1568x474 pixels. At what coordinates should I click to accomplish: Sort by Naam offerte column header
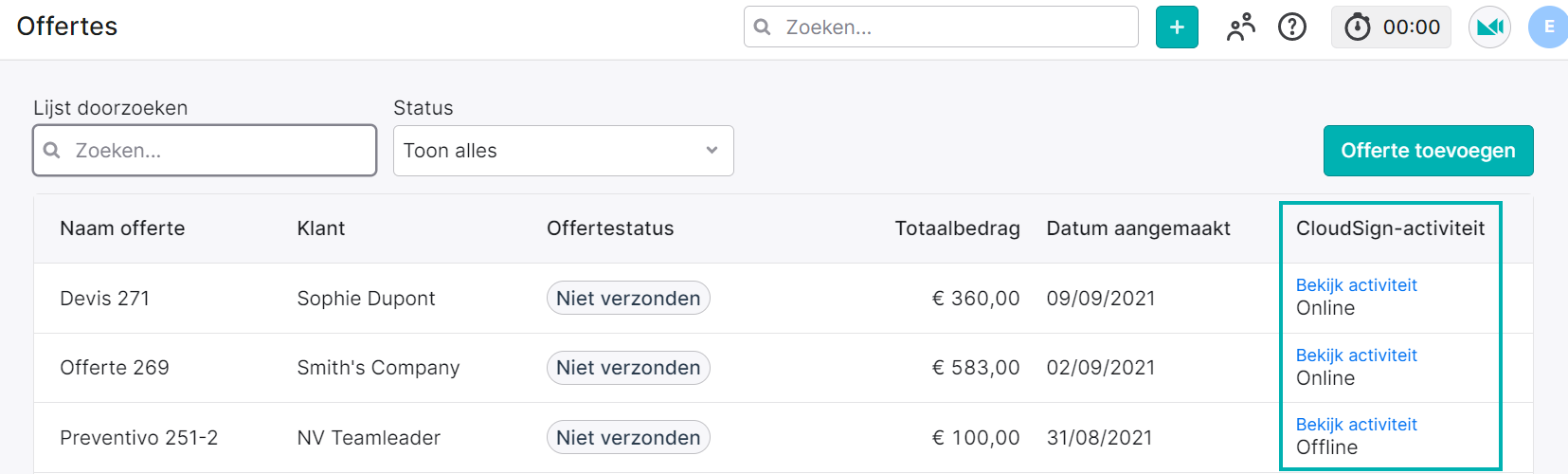pyautogui.click(x=122, y=228)
